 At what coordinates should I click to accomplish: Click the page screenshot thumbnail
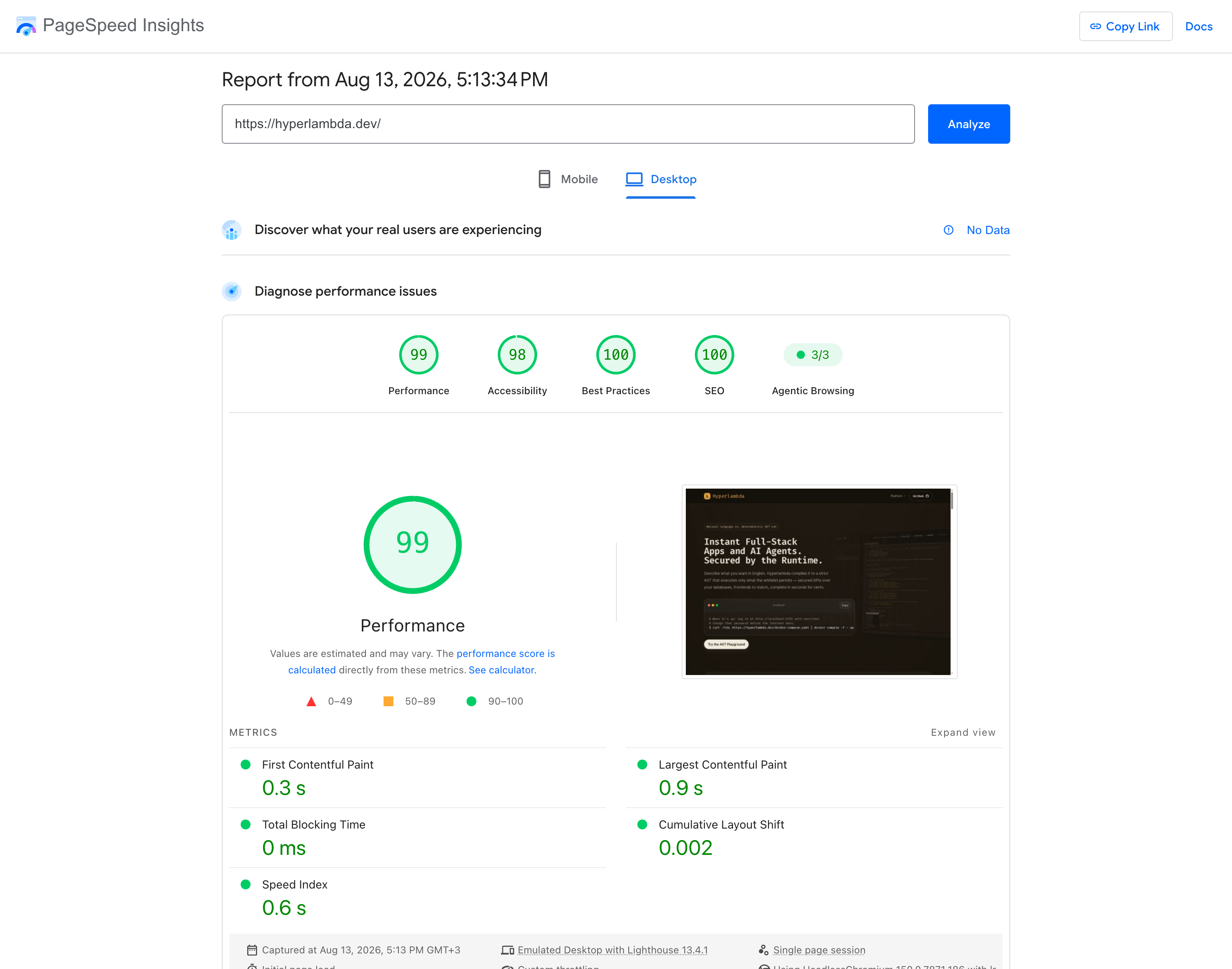tap(819, 581)
